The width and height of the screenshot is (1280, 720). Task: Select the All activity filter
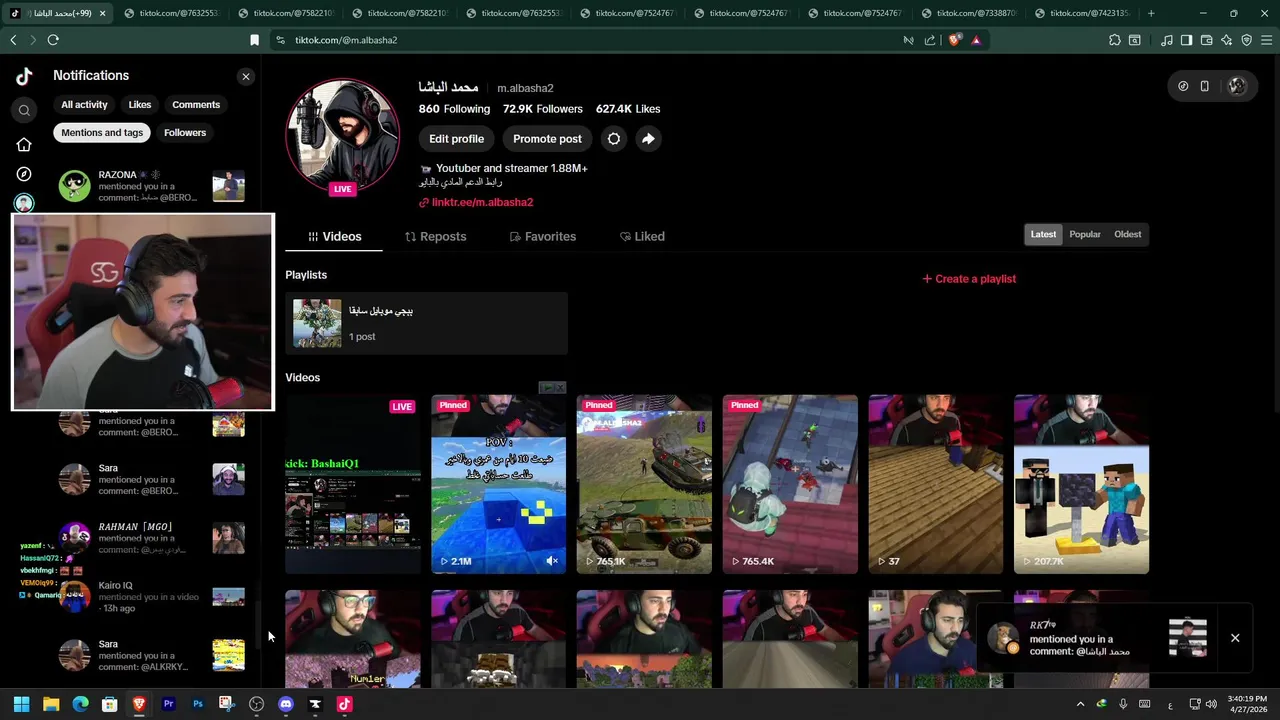click(x=84, y=105)
